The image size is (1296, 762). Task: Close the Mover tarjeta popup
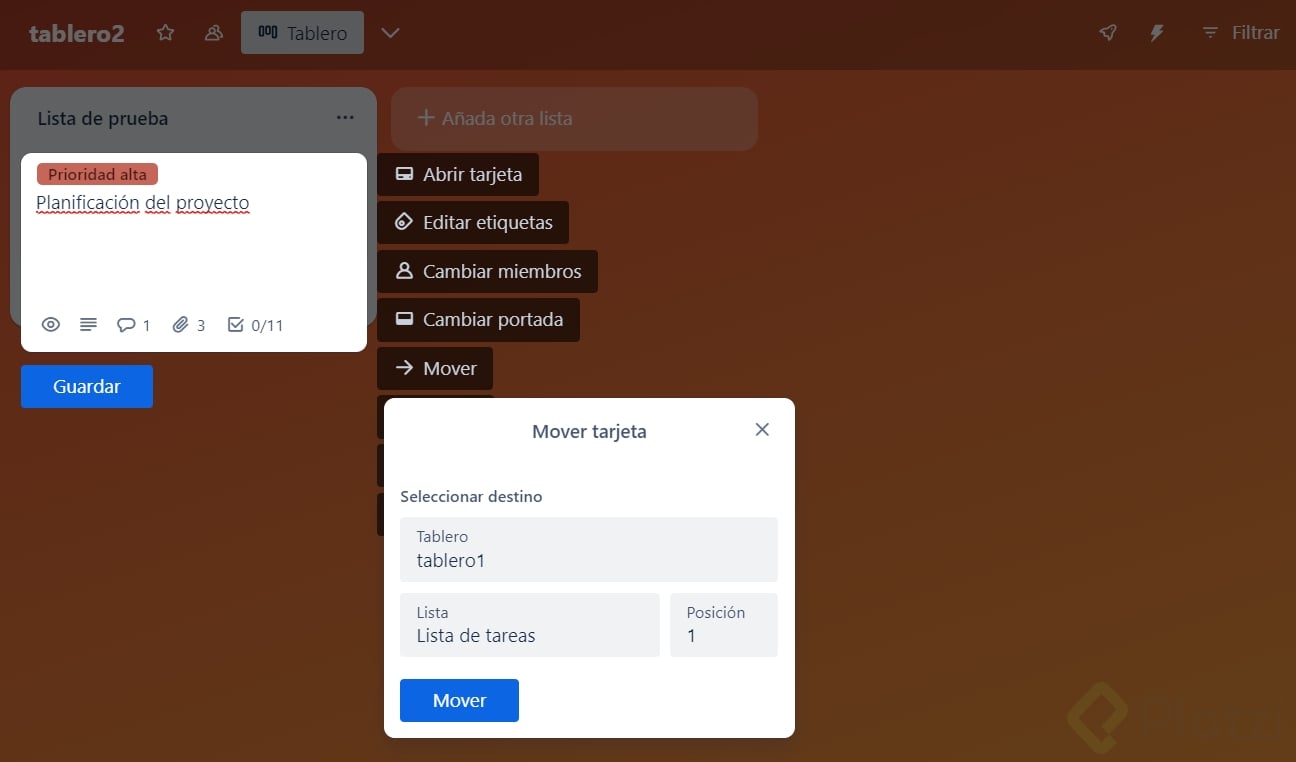click(x=762, y=429)
